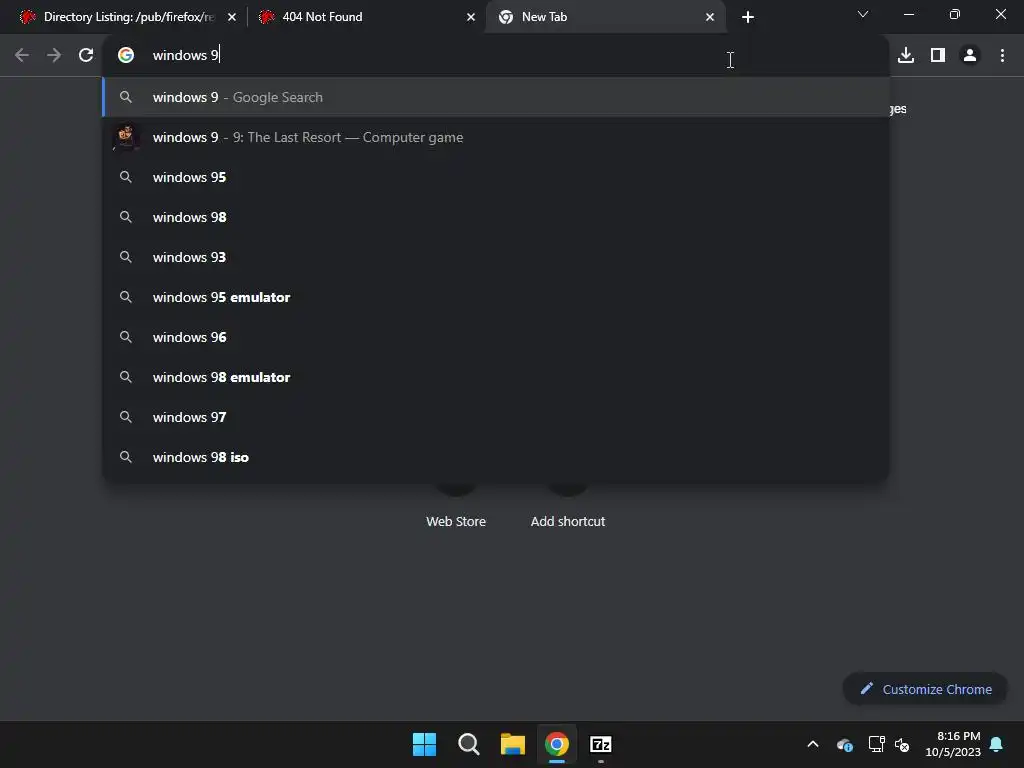Click the muted volume tray icon
Screen dimensions: 1024x768
pos(902,744)
